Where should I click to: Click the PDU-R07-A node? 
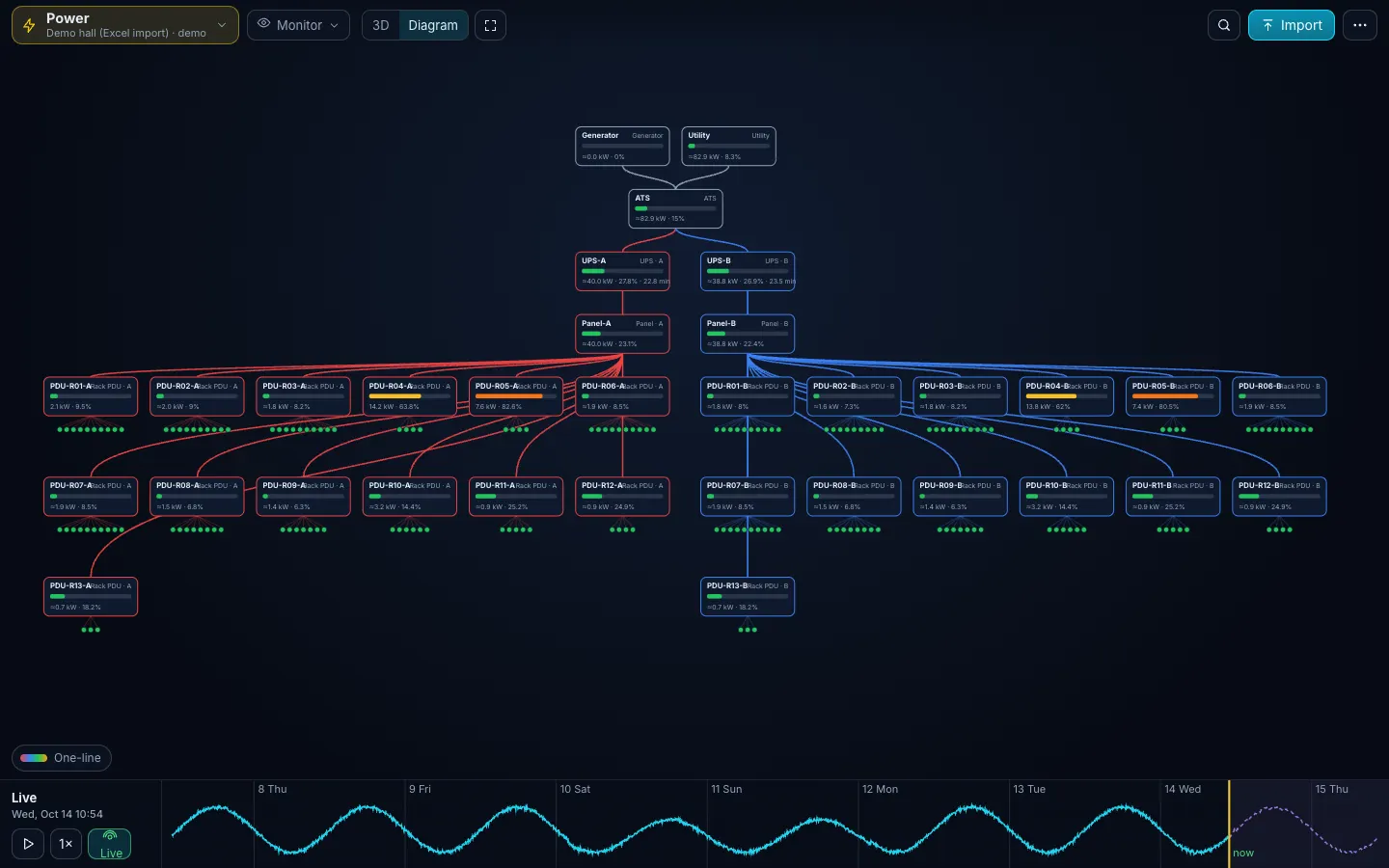click(x=91, y=497)
